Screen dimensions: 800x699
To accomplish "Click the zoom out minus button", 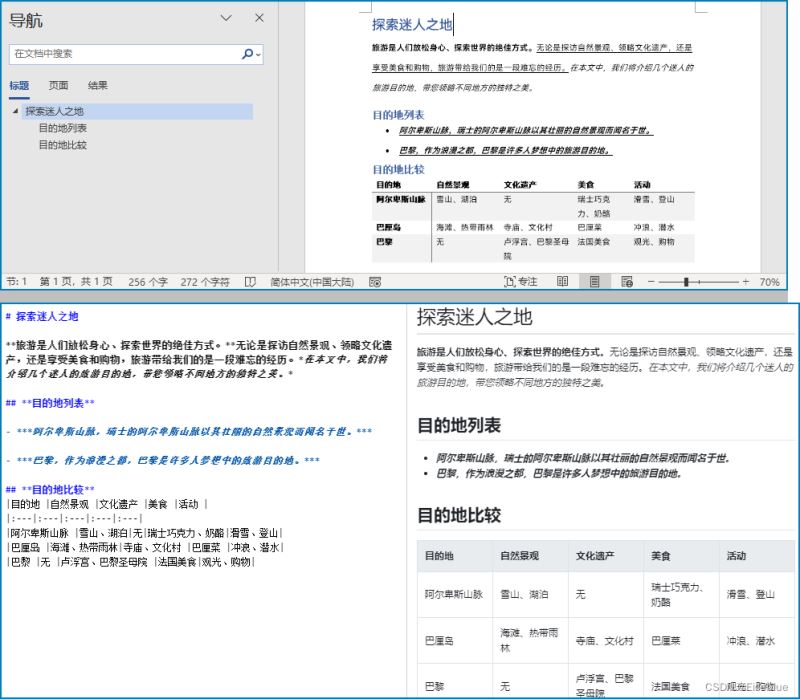I will pos(651,282).
